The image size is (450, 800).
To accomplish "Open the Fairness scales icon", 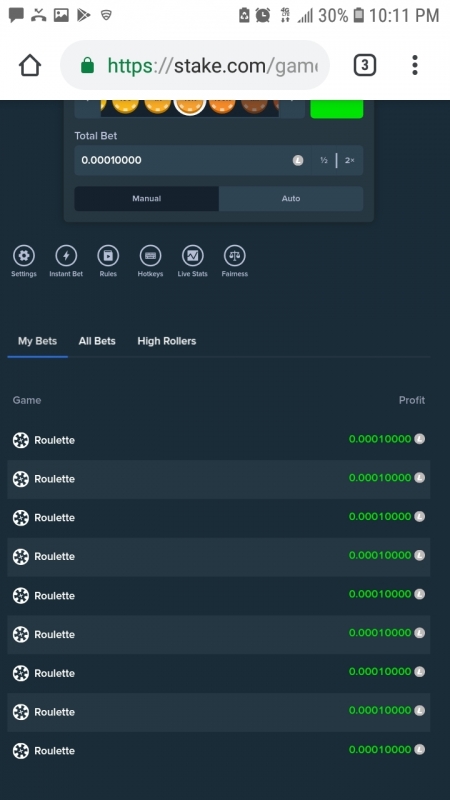I will point(235,256).
